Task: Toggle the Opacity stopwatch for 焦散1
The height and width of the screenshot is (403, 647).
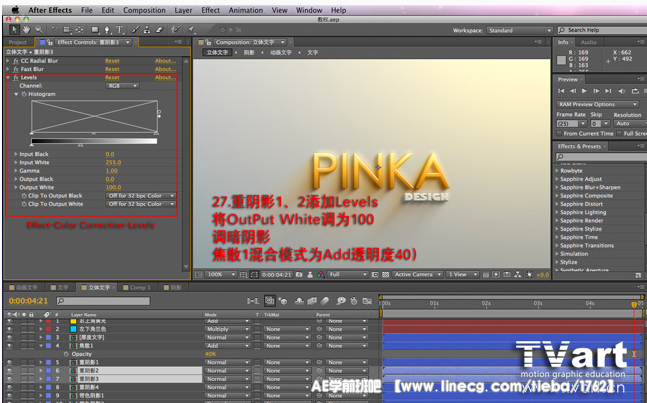Action: click(66, 354)
